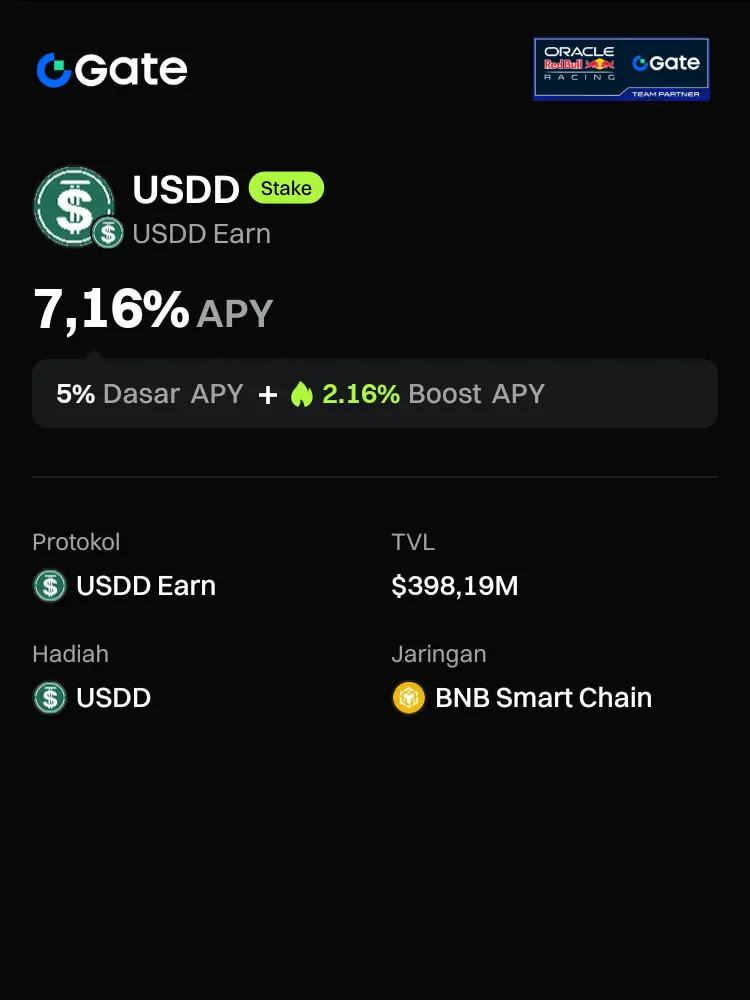Screen dimensions: 750x1000
Task: Click the 2.16% Boost APY text
Action: pyautogui.click(x=432, y=394)
